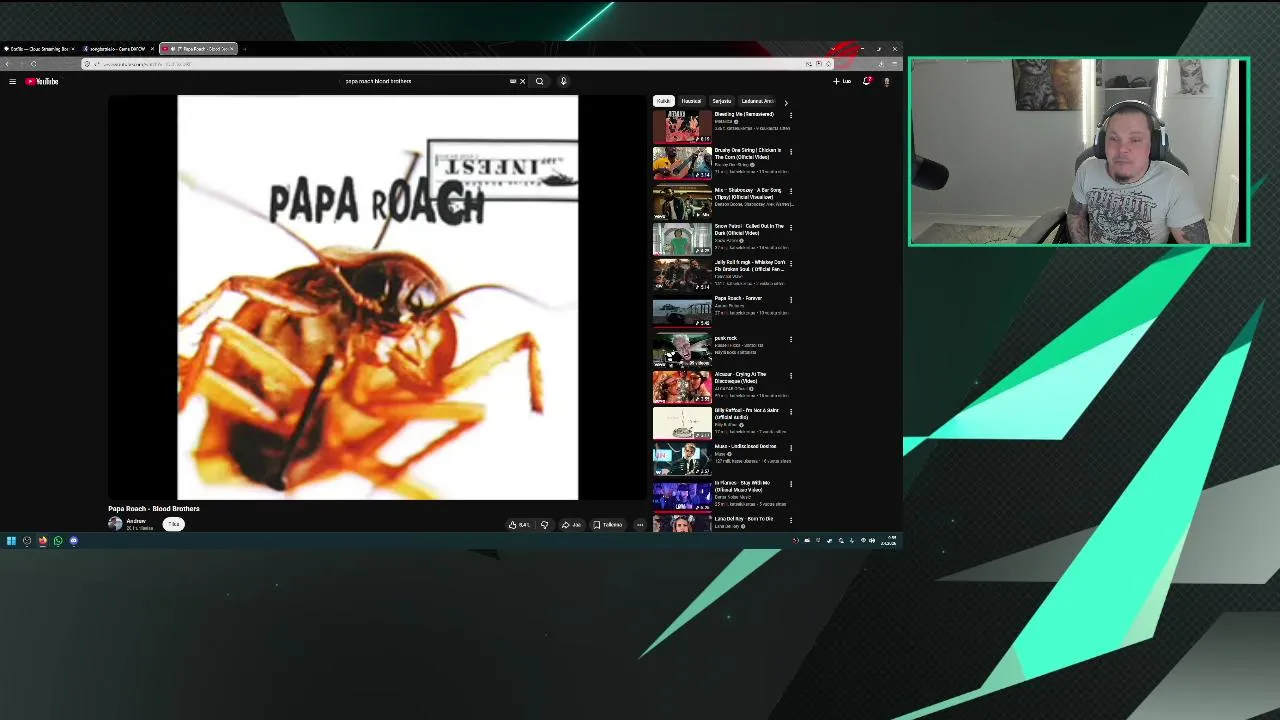This screenshot has width=1280, height=720.
Task: Reload the page with browser refresh icon
Action: tap(33, 64)
